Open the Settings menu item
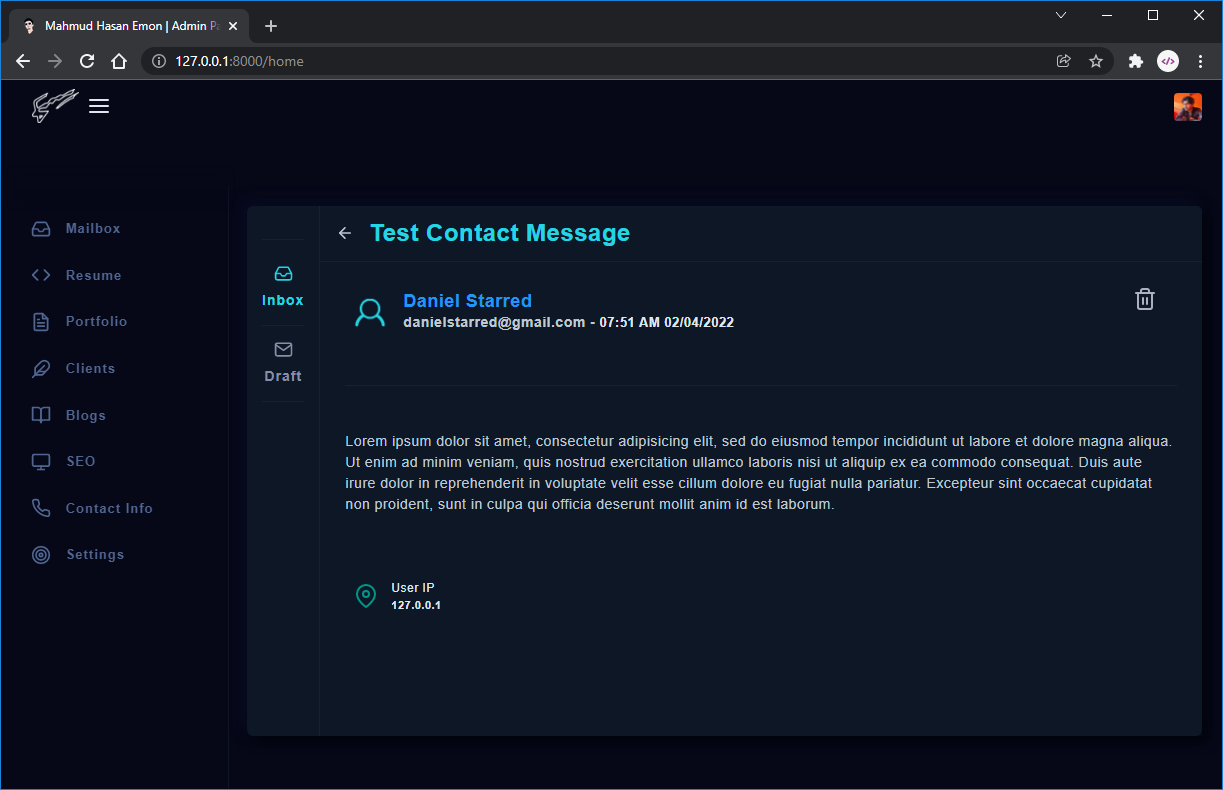The width and height of the screenshot is (1223, 790). [x=95, y=555]
